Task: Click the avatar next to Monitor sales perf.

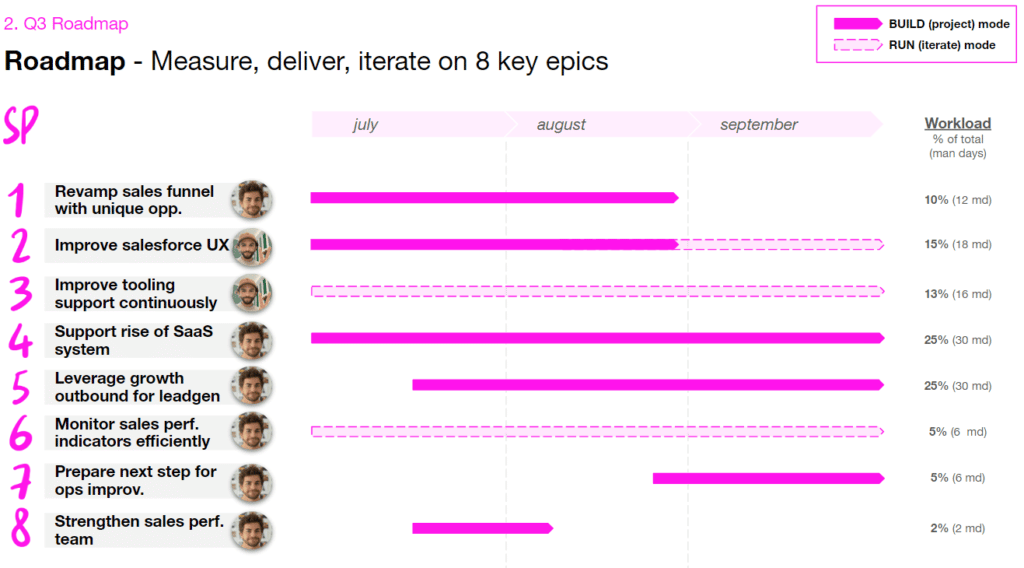Action: click(x=251, y=432)
